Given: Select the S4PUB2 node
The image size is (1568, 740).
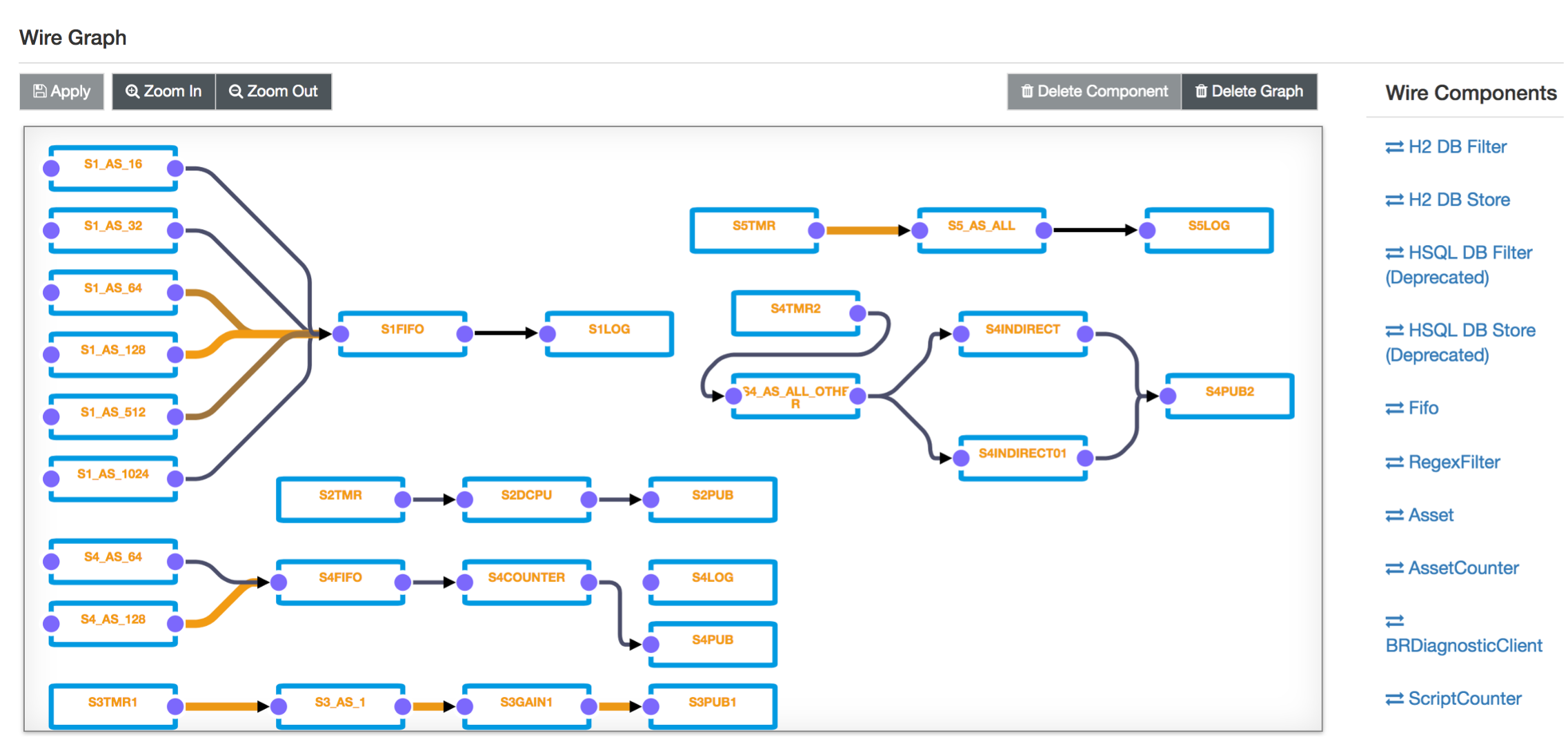Looking at the screenshot, I should (x=1231, y=396).
